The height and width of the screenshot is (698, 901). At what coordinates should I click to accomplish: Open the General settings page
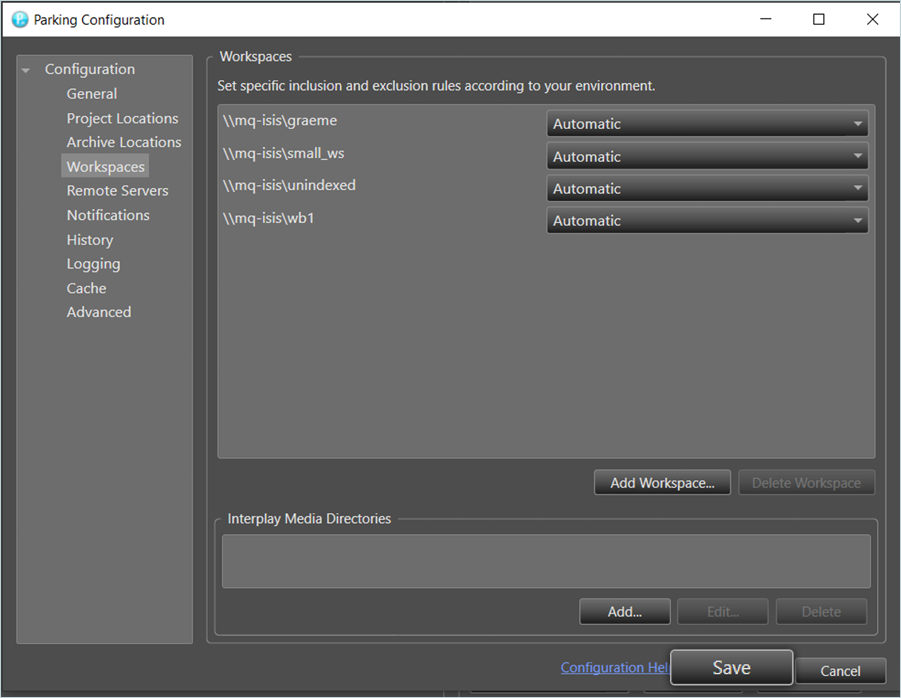click(92, 94)
